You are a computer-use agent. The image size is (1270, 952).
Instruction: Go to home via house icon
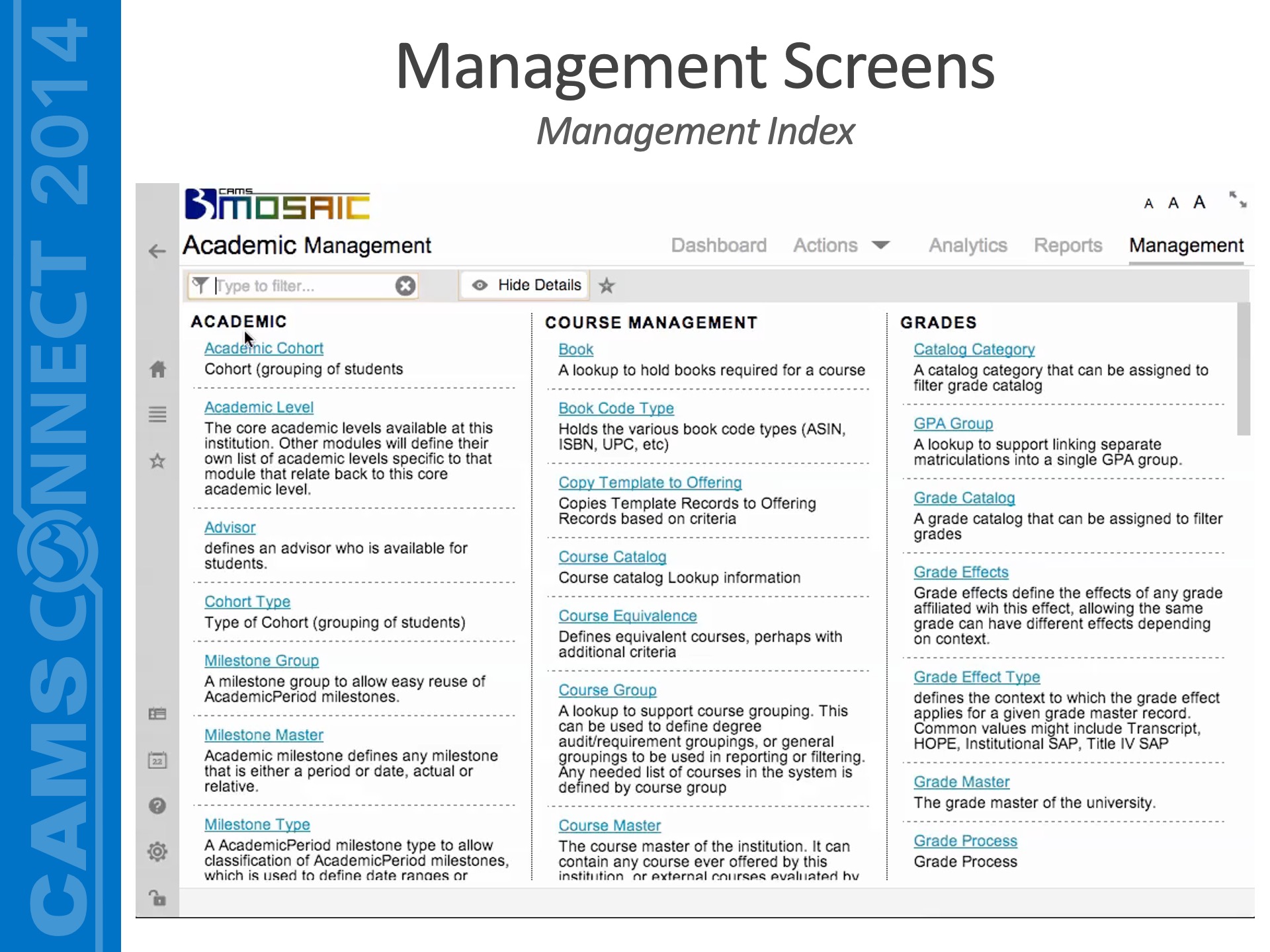[157, 369]
